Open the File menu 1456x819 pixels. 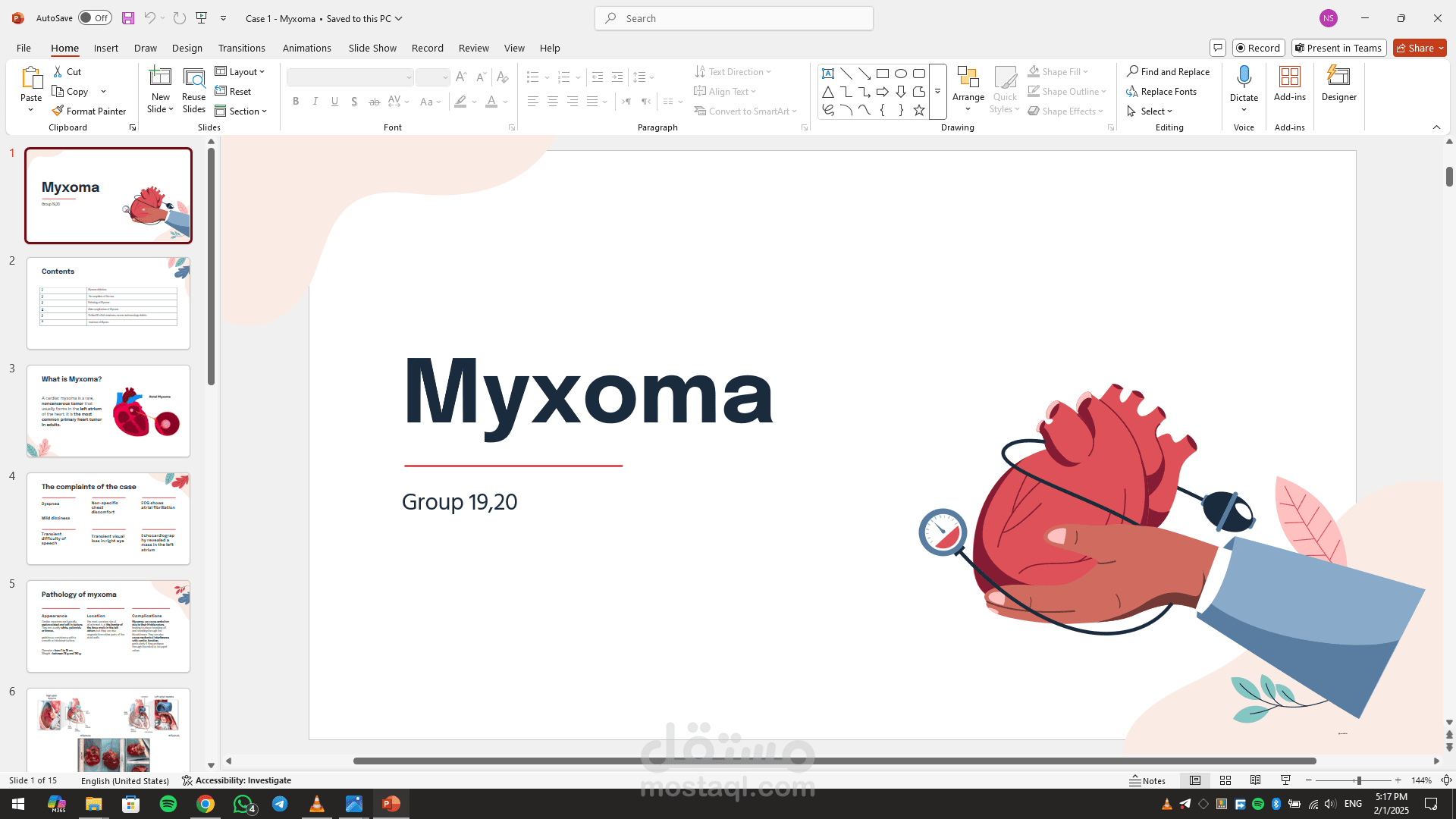point(24,48)
